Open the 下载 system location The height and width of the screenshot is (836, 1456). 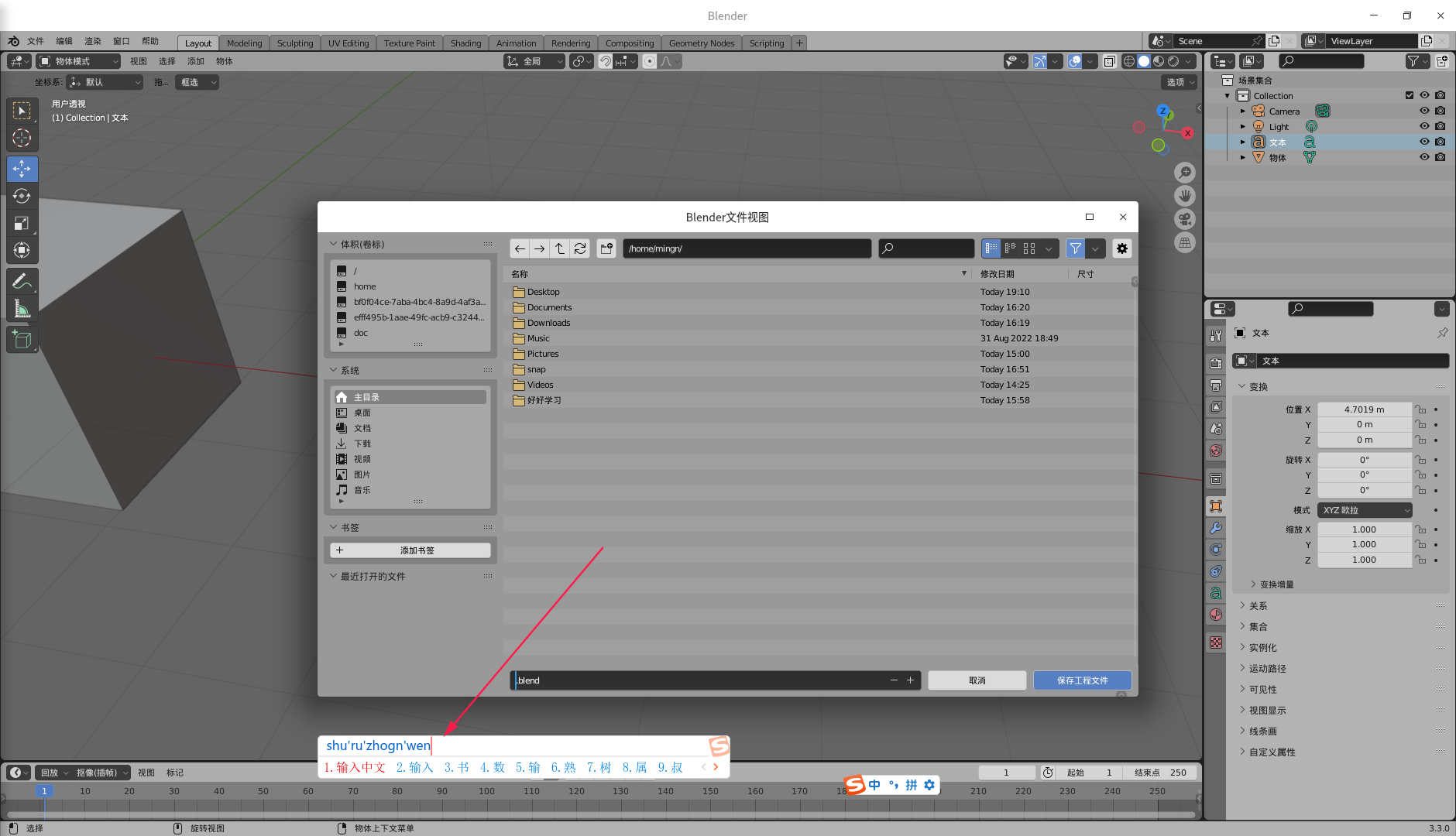[410, 444]
